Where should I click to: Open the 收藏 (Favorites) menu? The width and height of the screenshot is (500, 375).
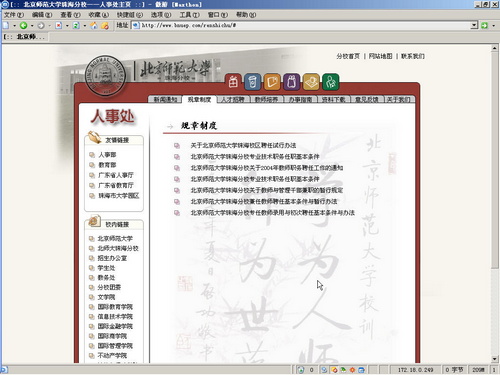tap(99, 15)
